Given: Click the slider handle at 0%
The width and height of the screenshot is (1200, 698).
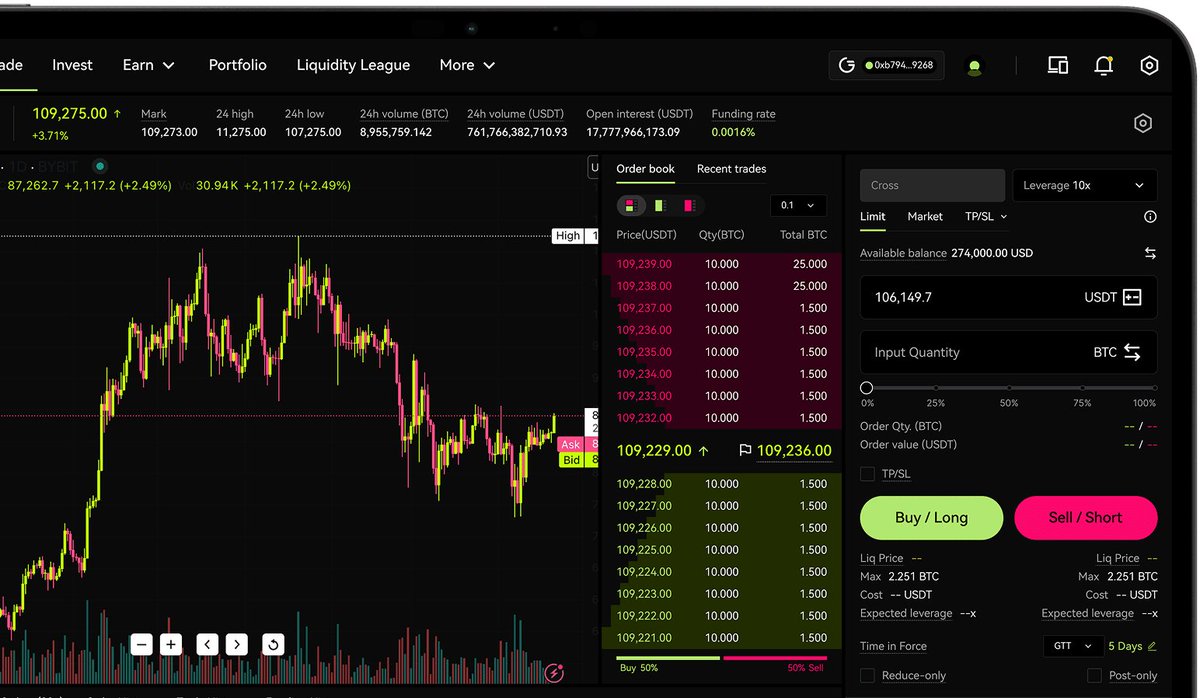Looking at the screenshot, I should click(866, 388).
